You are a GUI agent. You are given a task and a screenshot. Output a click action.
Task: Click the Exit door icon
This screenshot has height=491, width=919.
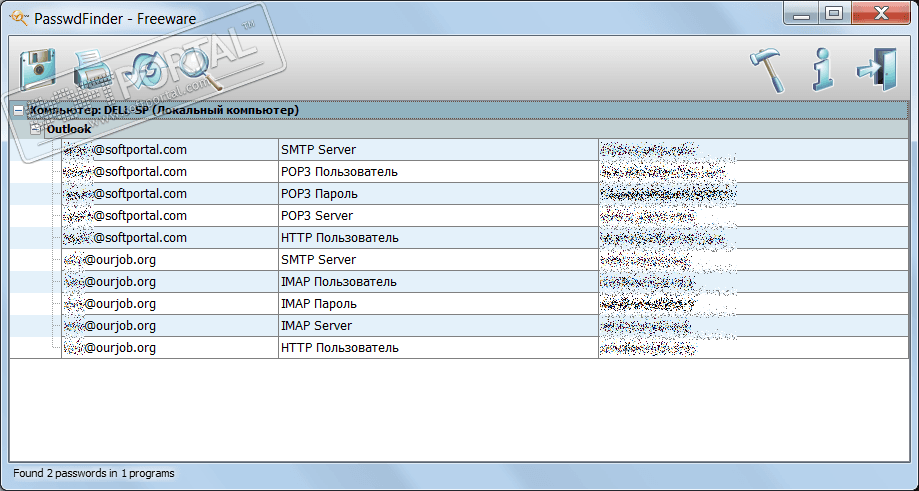click(877, 70)
